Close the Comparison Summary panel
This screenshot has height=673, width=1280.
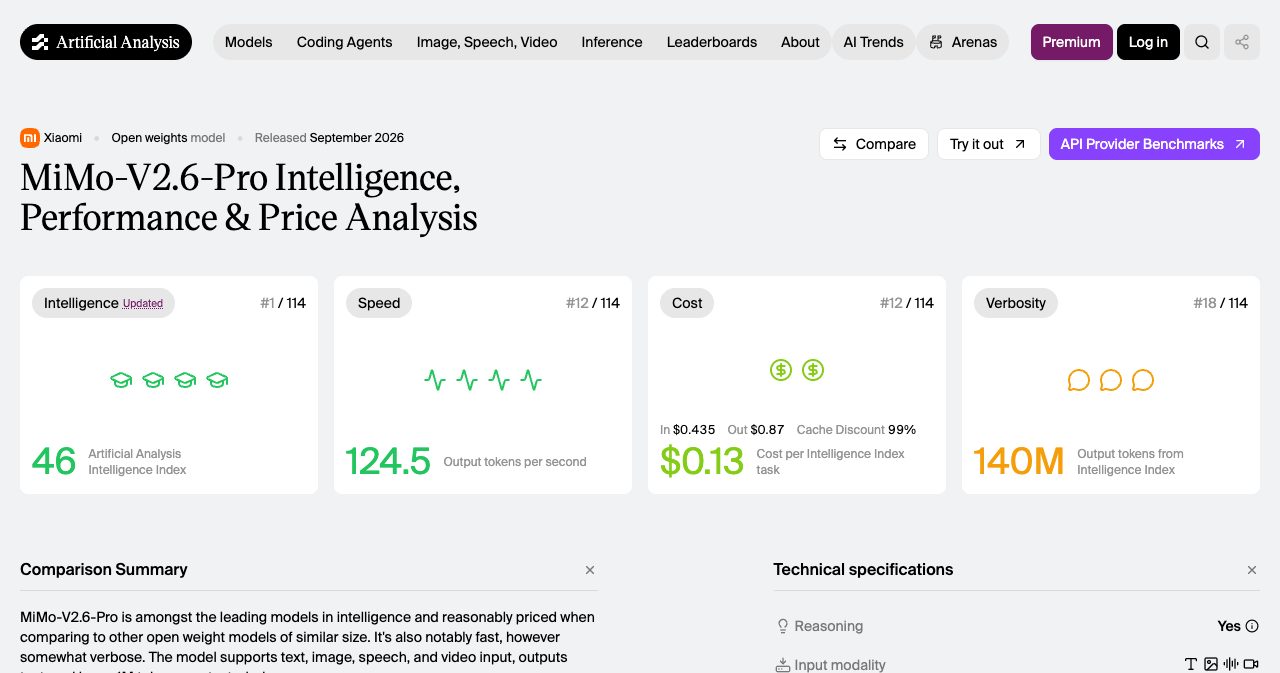(590, 570)
